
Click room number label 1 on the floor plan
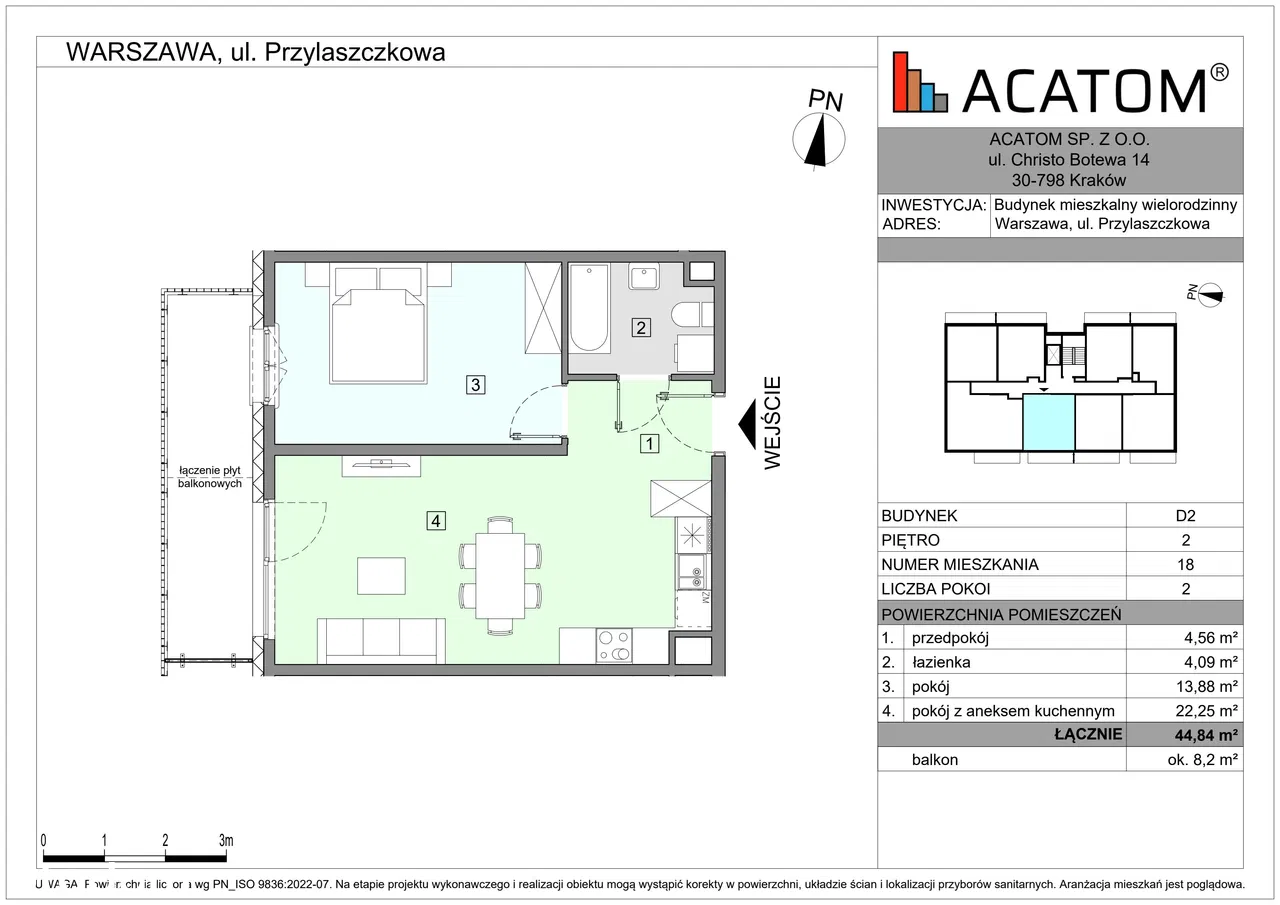point(650,445)
